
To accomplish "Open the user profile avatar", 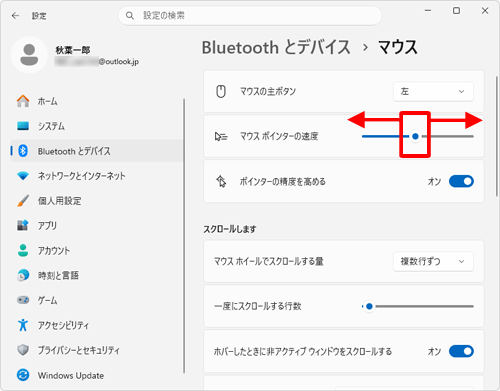I will pos(29,55).
